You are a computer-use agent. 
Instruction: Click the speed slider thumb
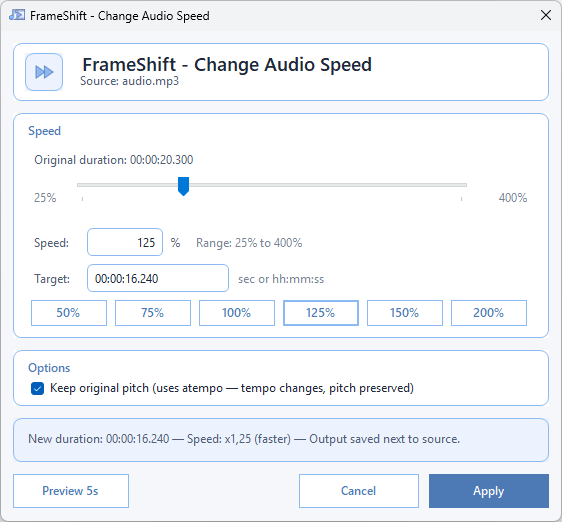click(x=184, y=186)
